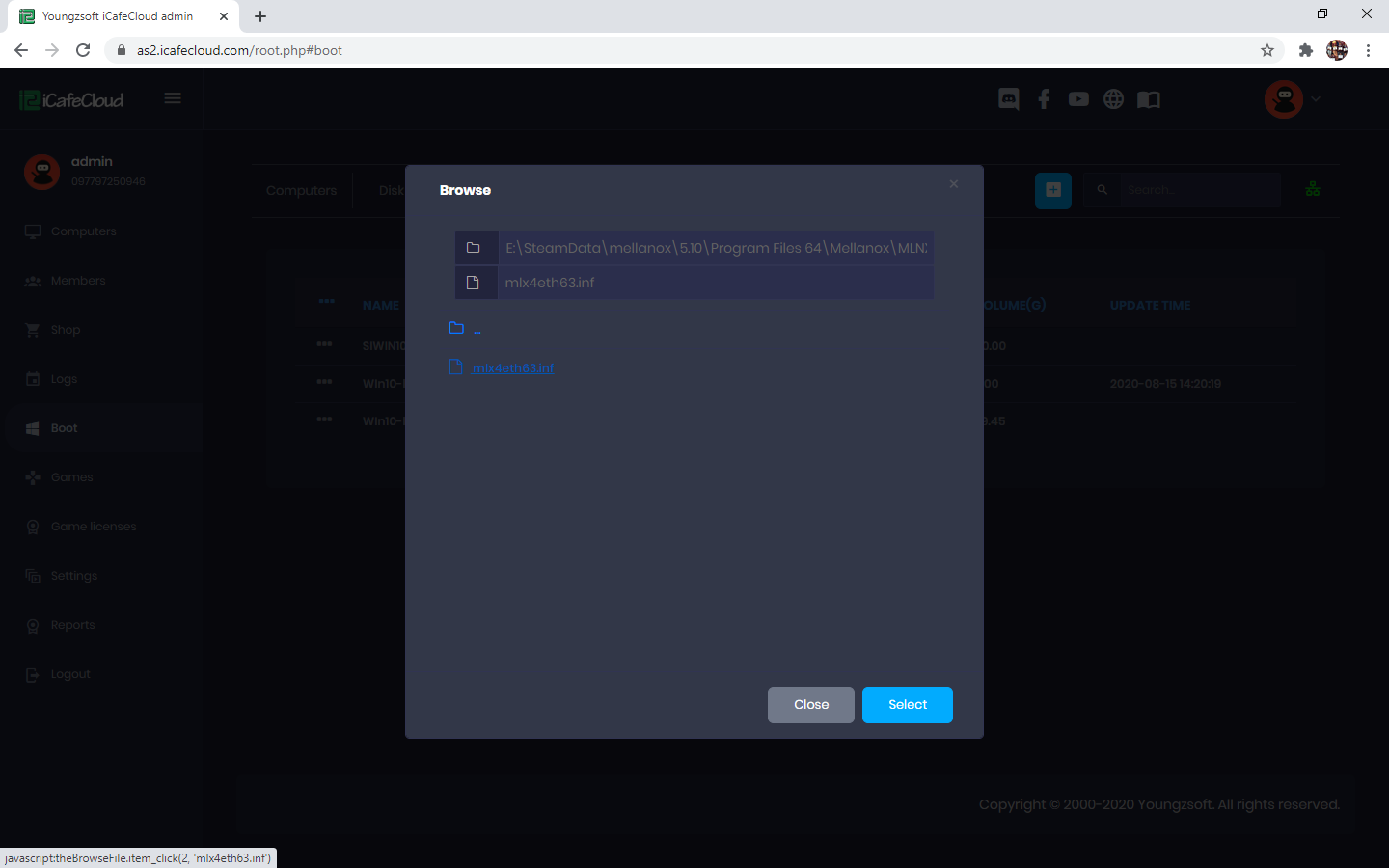Click inside the folder path input field
The image size is (1389, 868).
coord(716,248)
